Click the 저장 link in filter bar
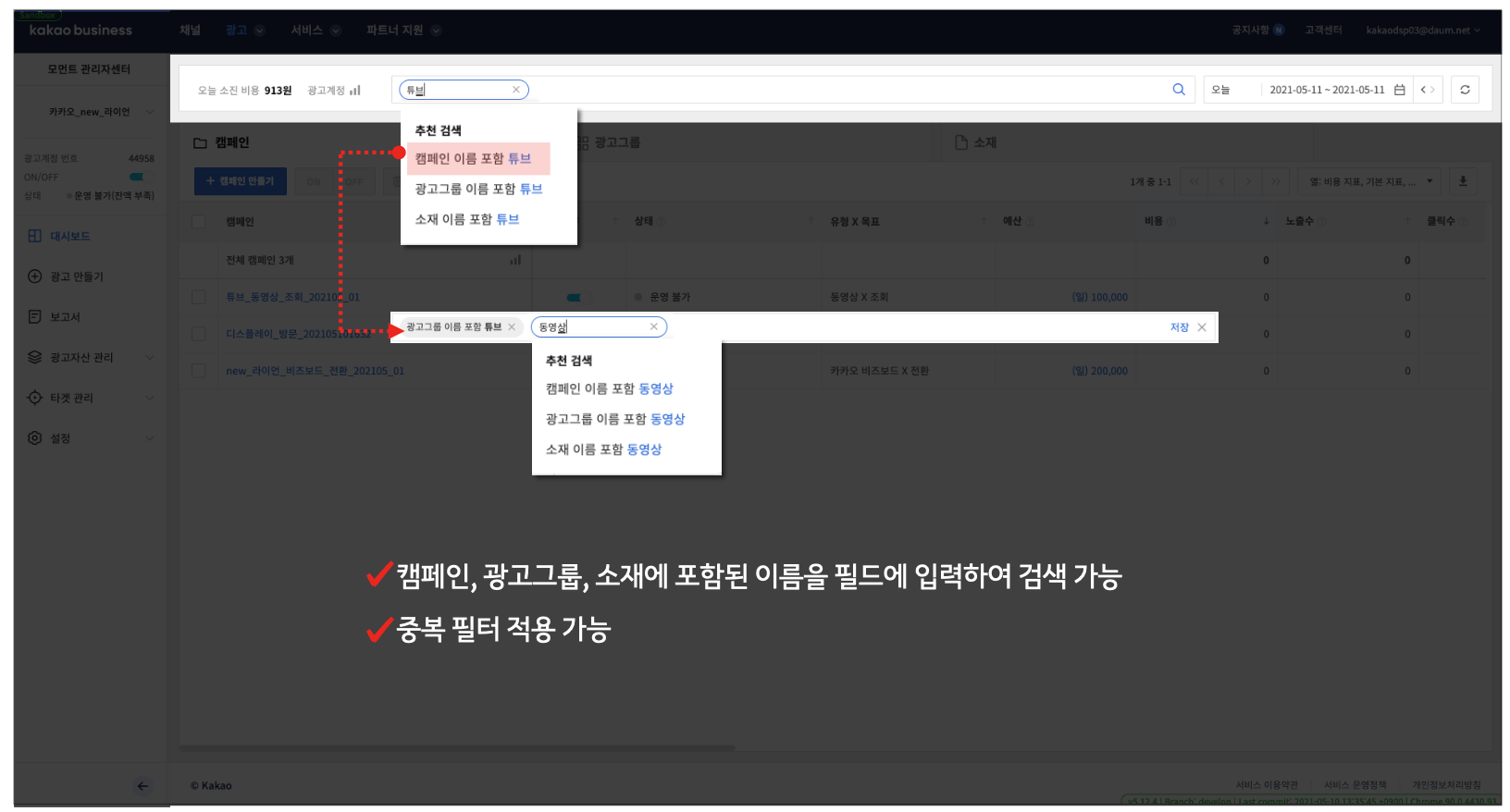The height and width of the screenshot is (812, 1510). tap(1179, 327)
